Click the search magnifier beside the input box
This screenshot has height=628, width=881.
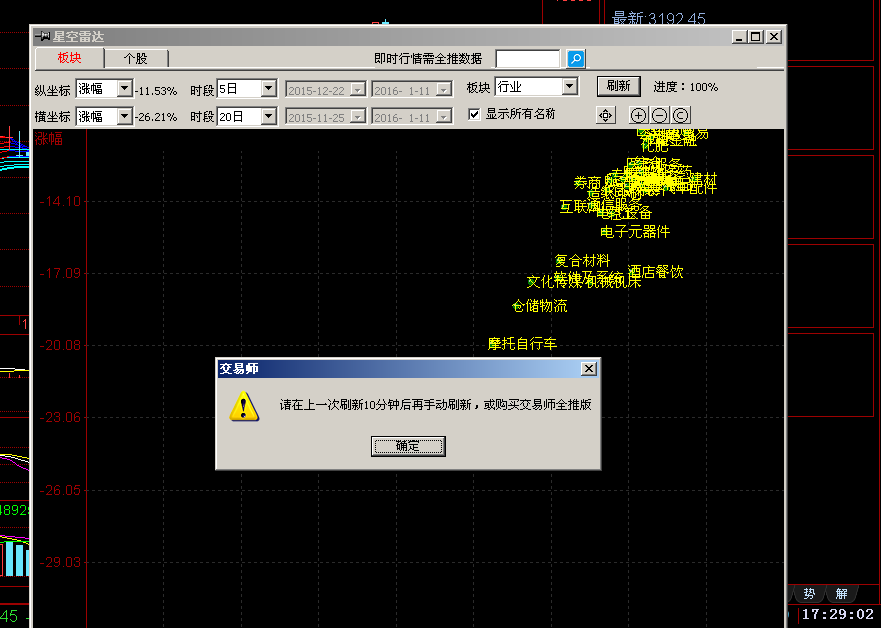pyautogui.click(x=575, y=58)
